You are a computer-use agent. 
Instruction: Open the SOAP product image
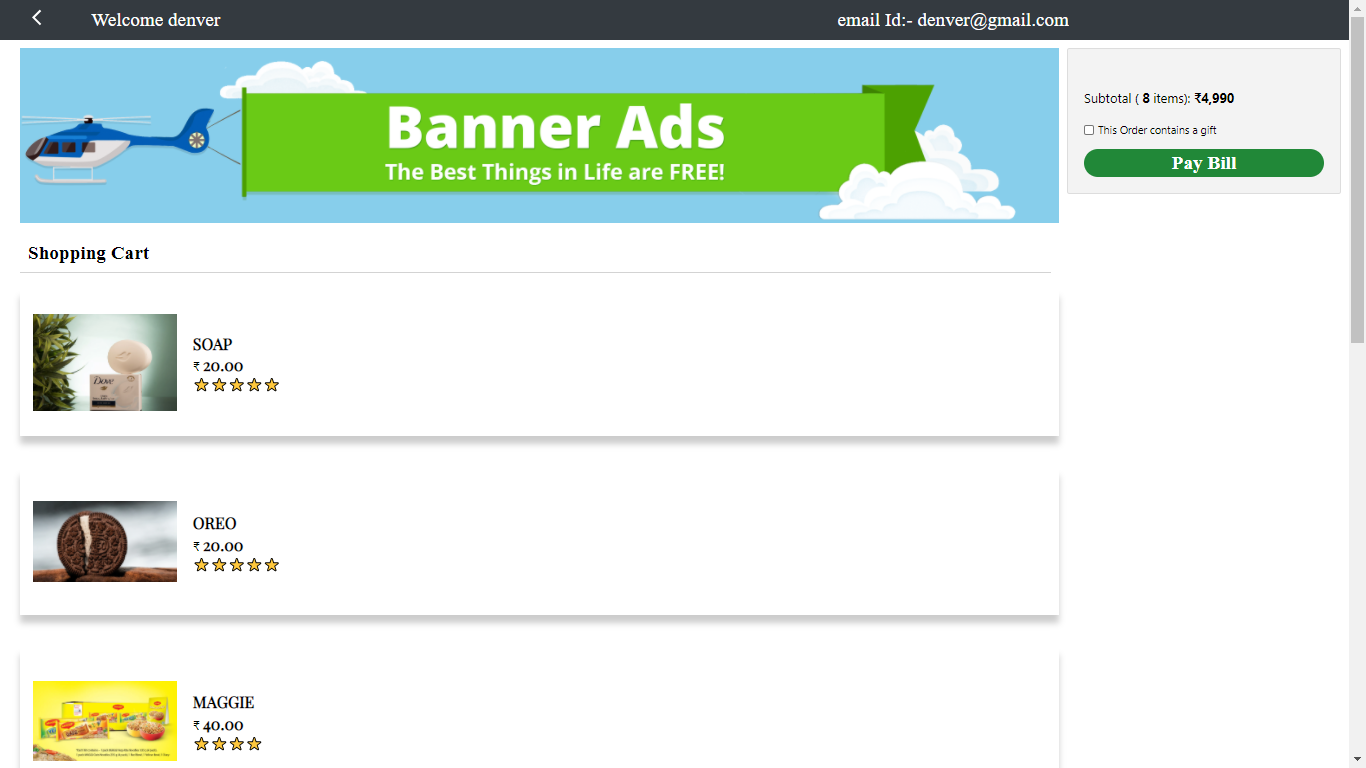click(x=105, y=362)
